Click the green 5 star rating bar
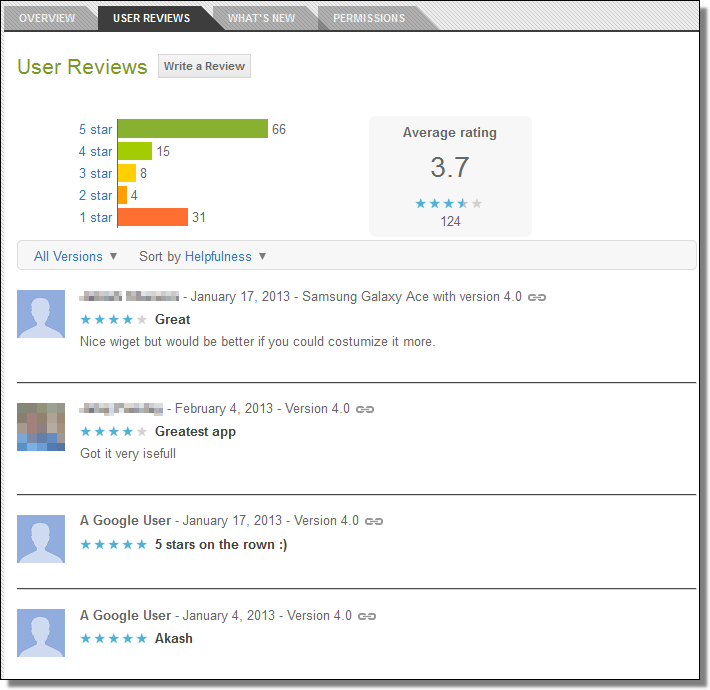 pos(193,129)
